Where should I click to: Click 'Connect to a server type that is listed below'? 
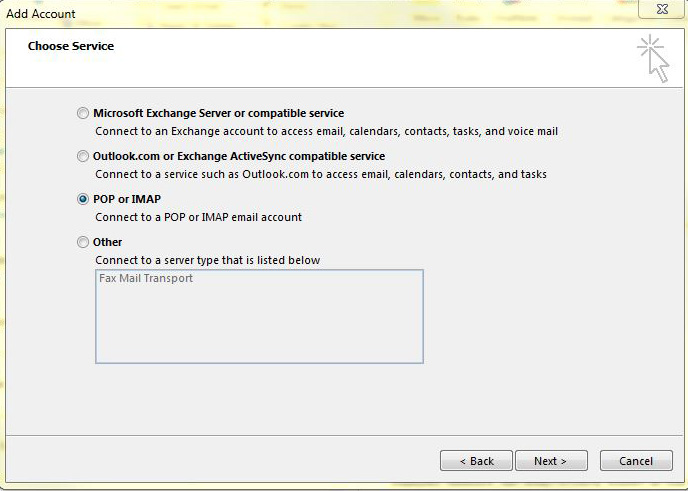(x=208, y=260)
